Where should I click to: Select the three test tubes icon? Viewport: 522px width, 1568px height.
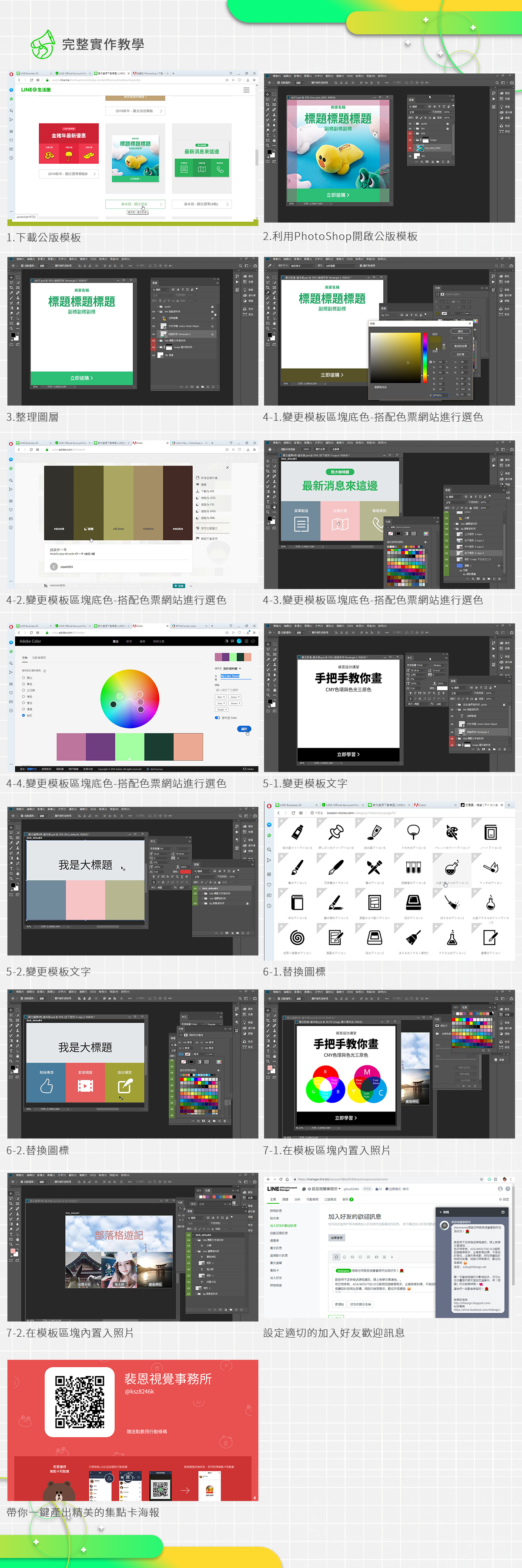click(x=413, y=867)
